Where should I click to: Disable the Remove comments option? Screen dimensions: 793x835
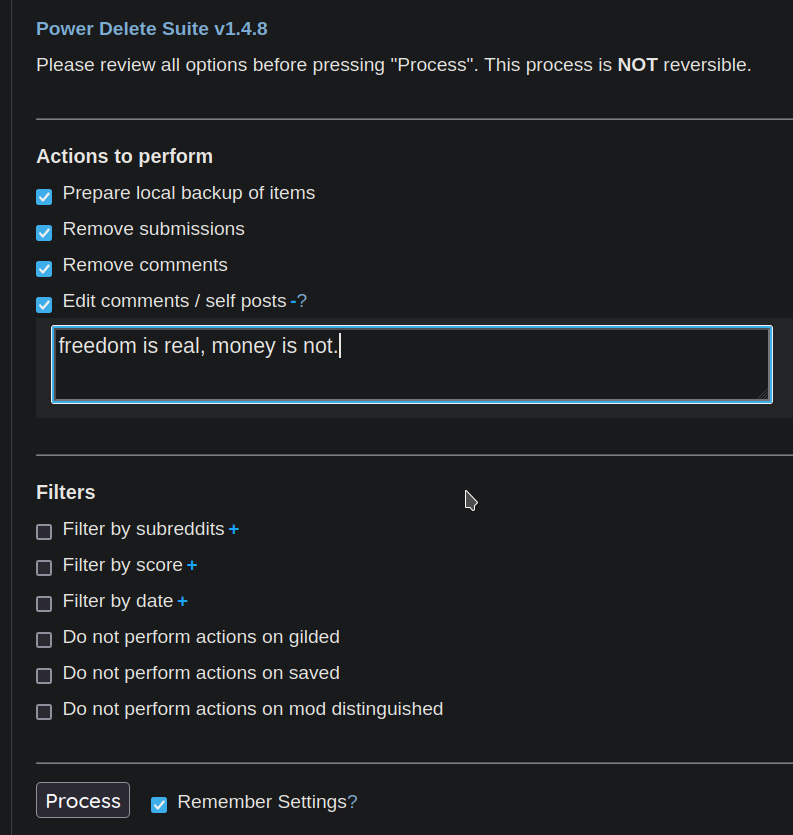(44, 268)
